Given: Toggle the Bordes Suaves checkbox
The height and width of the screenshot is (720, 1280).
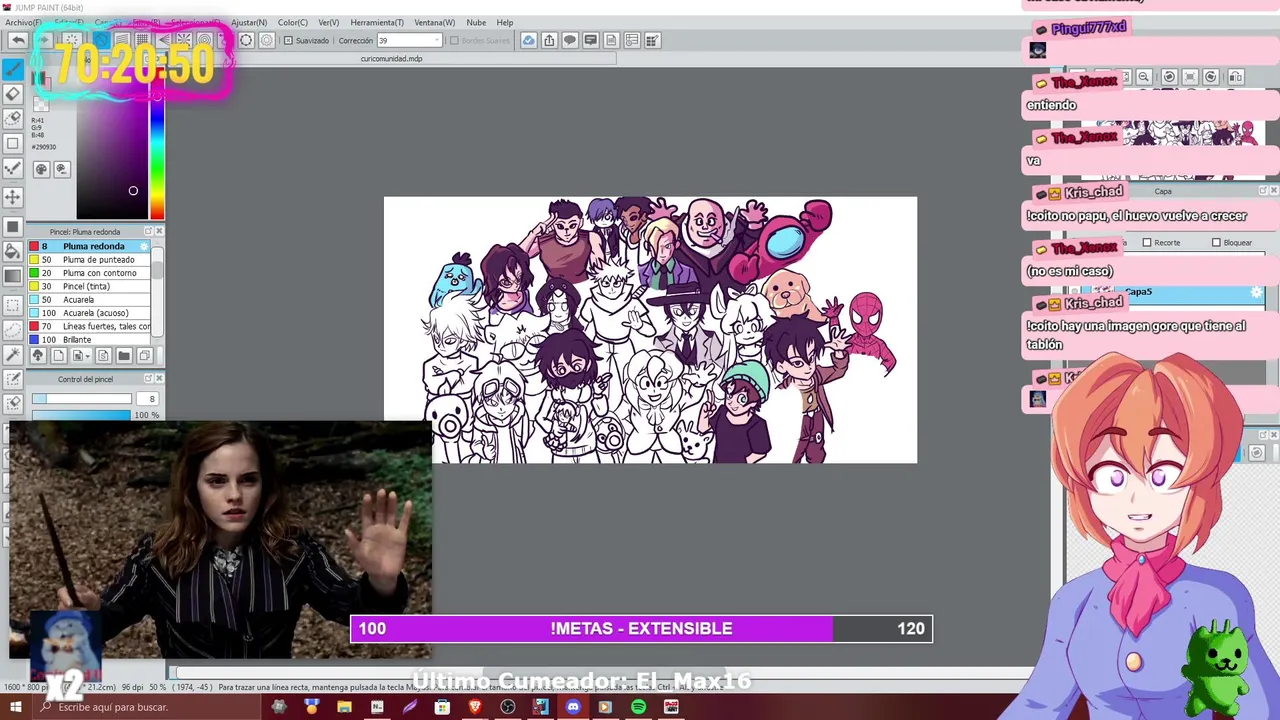Looking at the screenshot, I should point(454,41).
